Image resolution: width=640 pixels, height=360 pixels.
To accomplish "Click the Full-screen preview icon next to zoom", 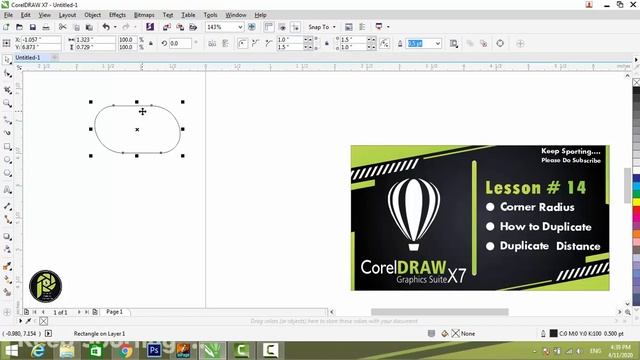I will click(x=252, y=27).
